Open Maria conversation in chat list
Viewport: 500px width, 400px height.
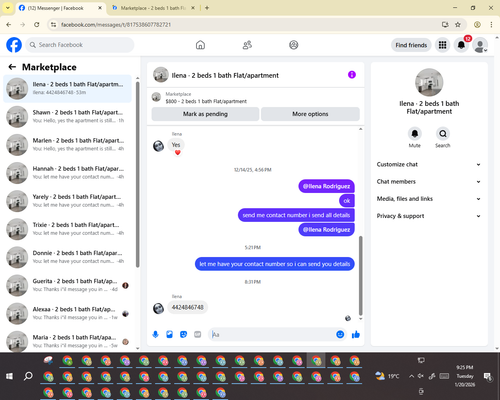[67, 341]
